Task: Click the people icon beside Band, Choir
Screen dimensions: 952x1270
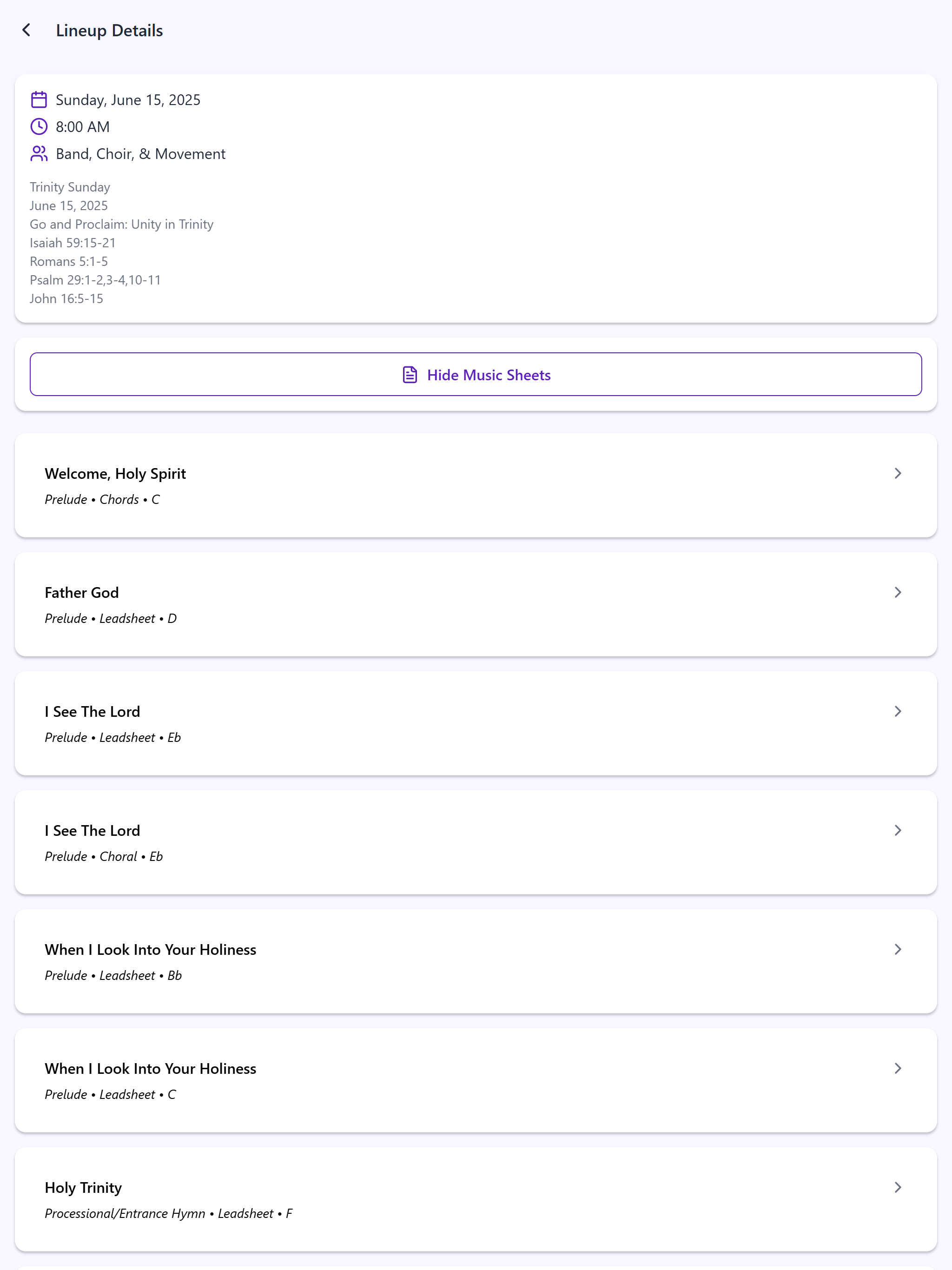Action: 39,153
